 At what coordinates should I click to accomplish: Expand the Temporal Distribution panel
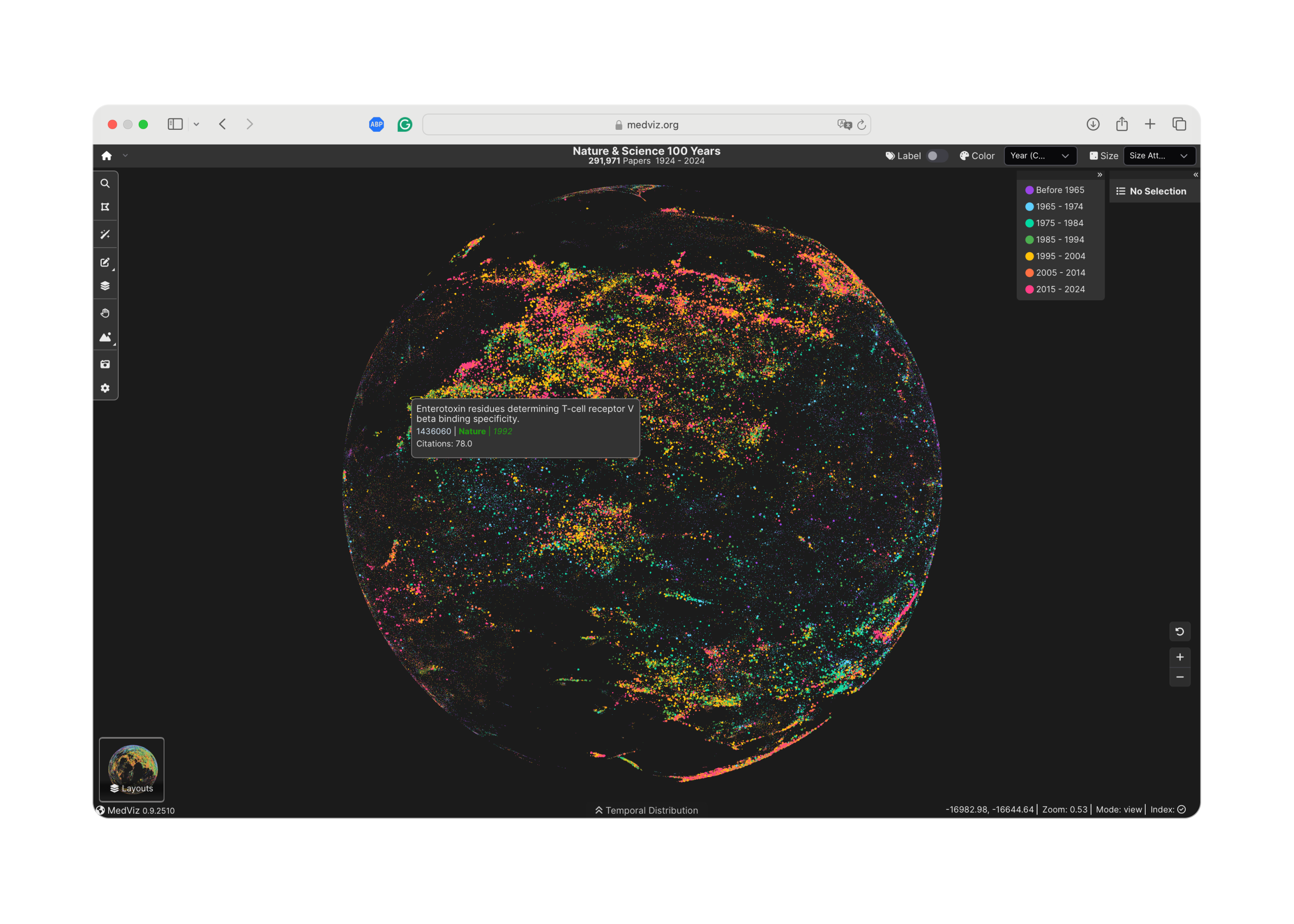[x=647, y=810]
